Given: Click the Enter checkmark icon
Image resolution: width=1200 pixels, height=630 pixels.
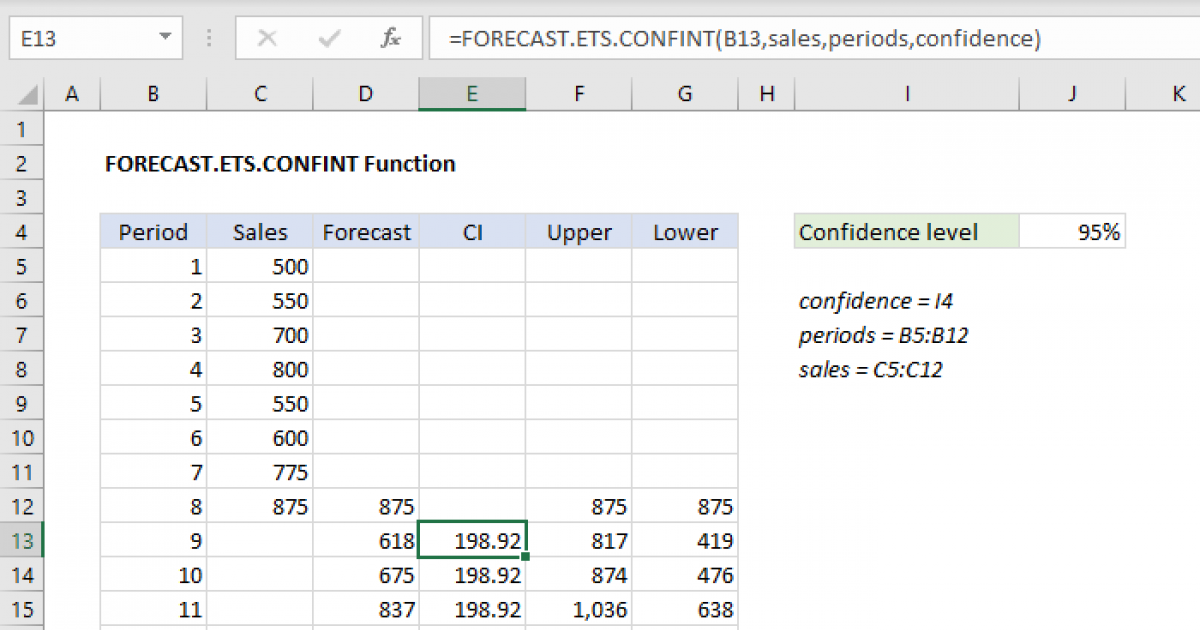Looking at the screenshot, I should [x=328, y=38].
